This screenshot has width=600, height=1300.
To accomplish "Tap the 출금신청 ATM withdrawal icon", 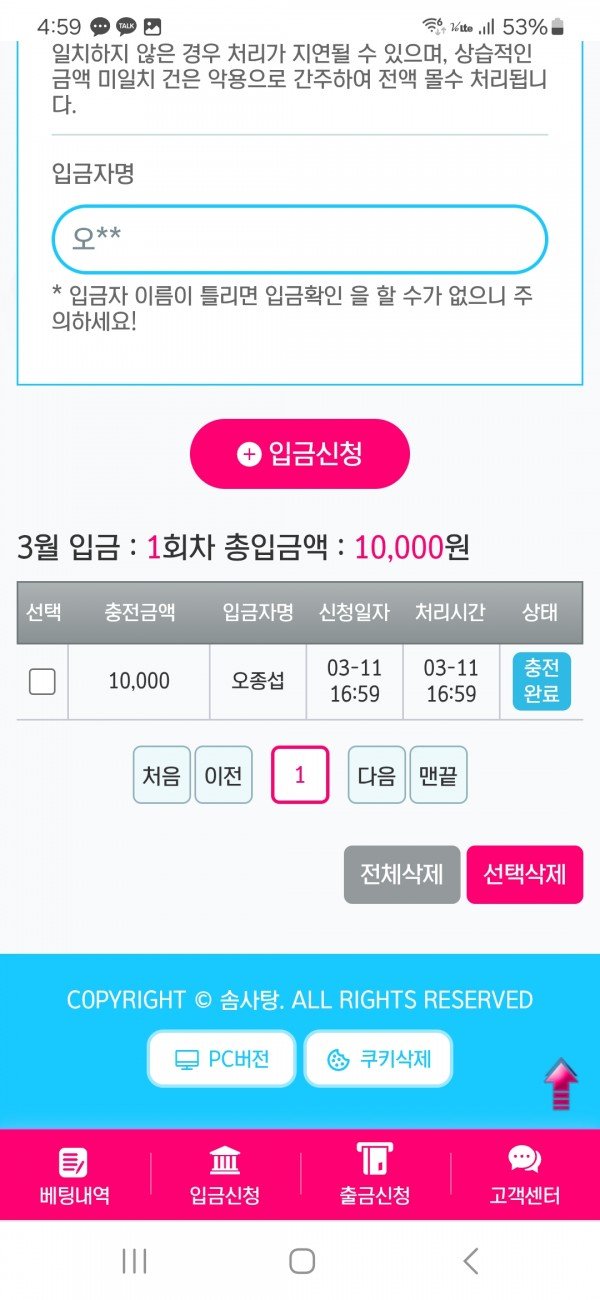I will [x=375, y=1160].
